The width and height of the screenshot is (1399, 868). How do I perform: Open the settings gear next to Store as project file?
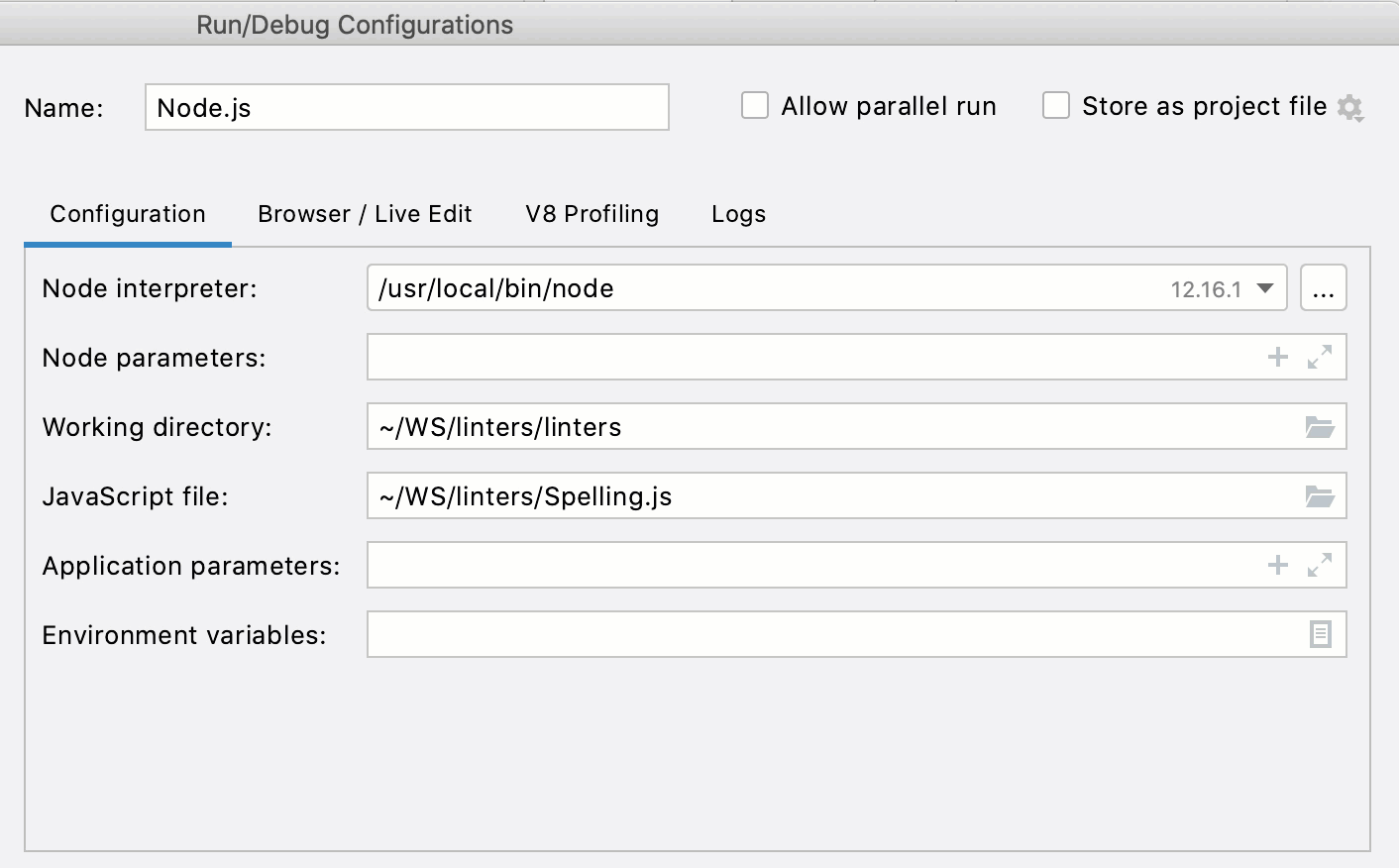click(1350, 107)
